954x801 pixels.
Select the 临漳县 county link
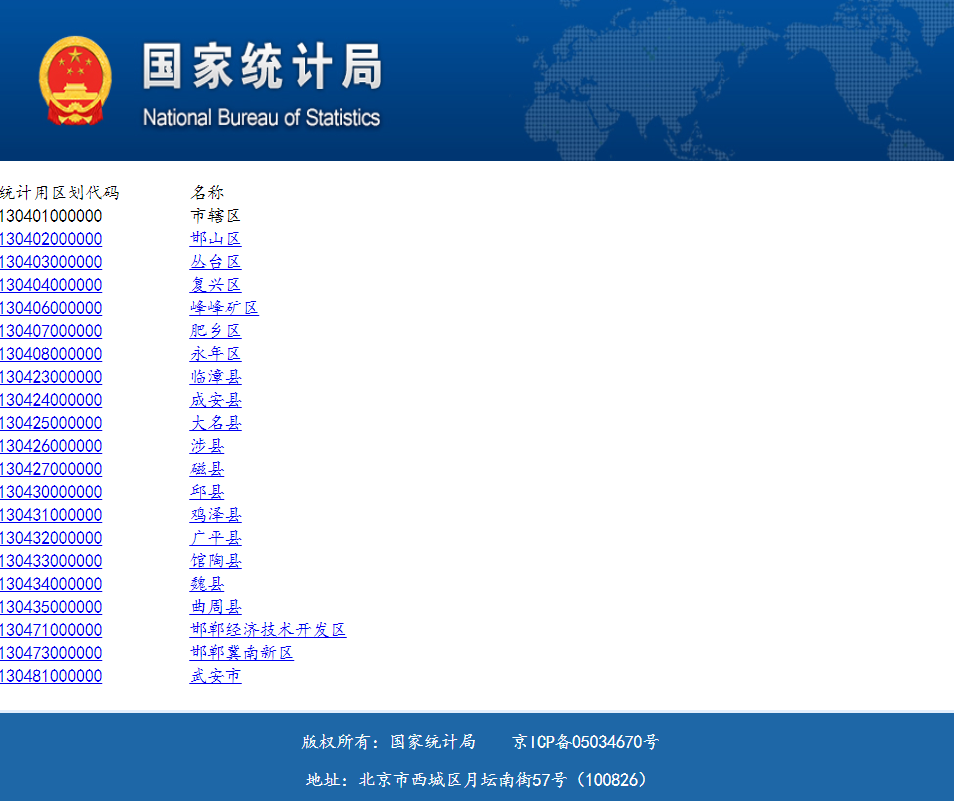pos(215,377)
